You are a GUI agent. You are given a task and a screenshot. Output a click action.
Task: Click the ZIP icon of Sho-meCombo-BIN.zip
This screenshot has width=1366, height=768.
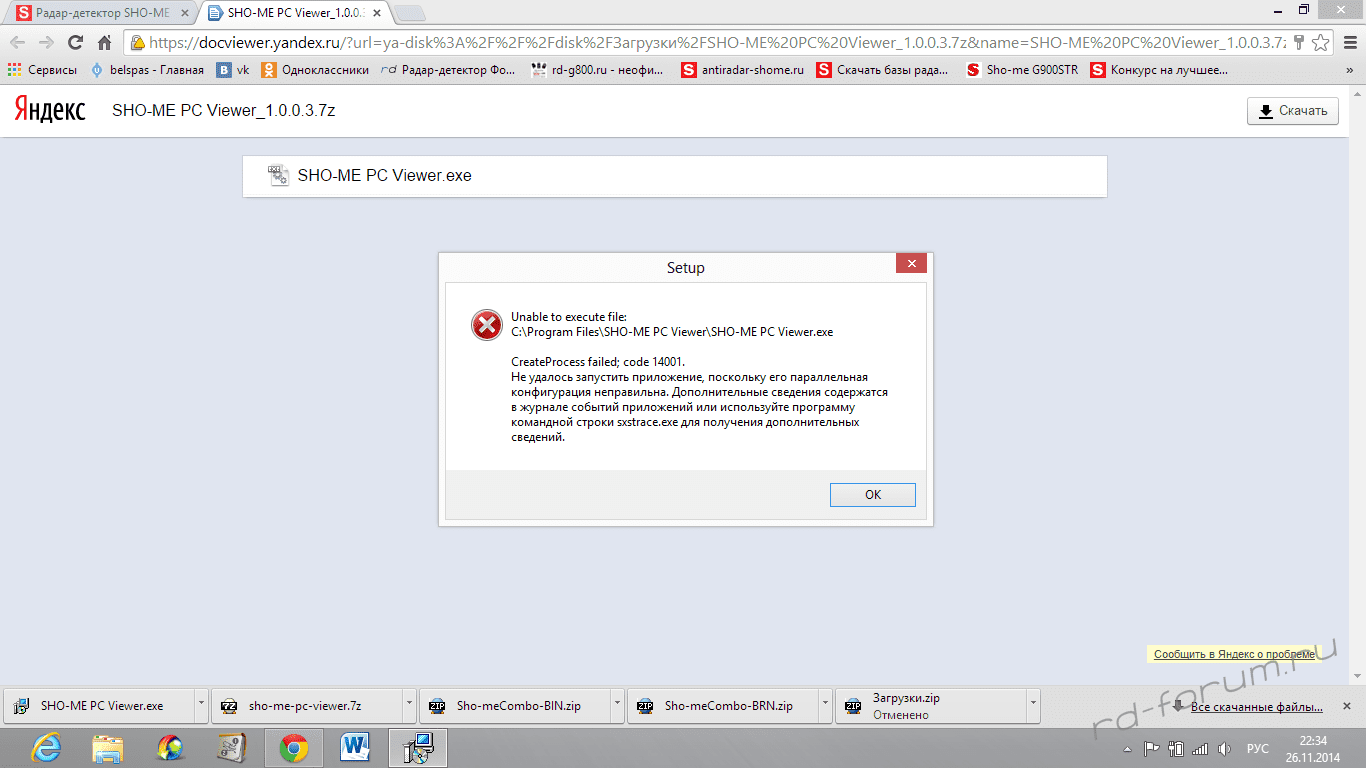tap(437, 706)
